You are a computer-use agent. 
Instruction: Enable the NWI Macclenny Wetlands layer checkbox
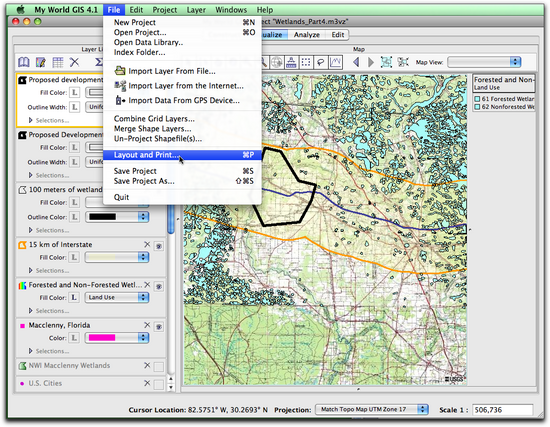(159, 367)
